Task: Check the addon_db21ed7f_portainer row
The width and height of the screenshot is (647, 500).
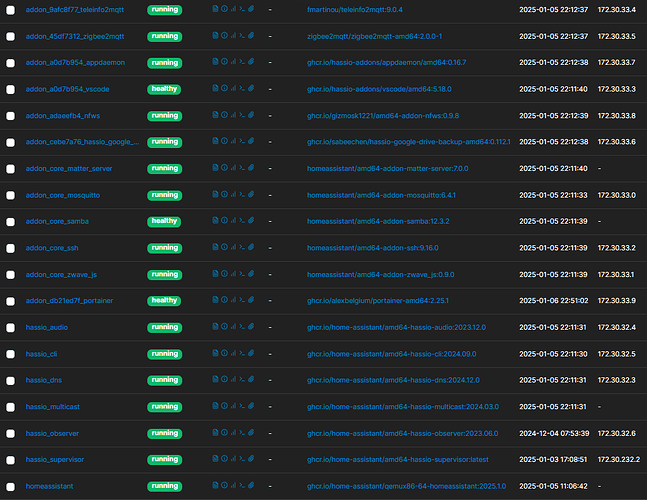Action: click(x=10, y=301)
